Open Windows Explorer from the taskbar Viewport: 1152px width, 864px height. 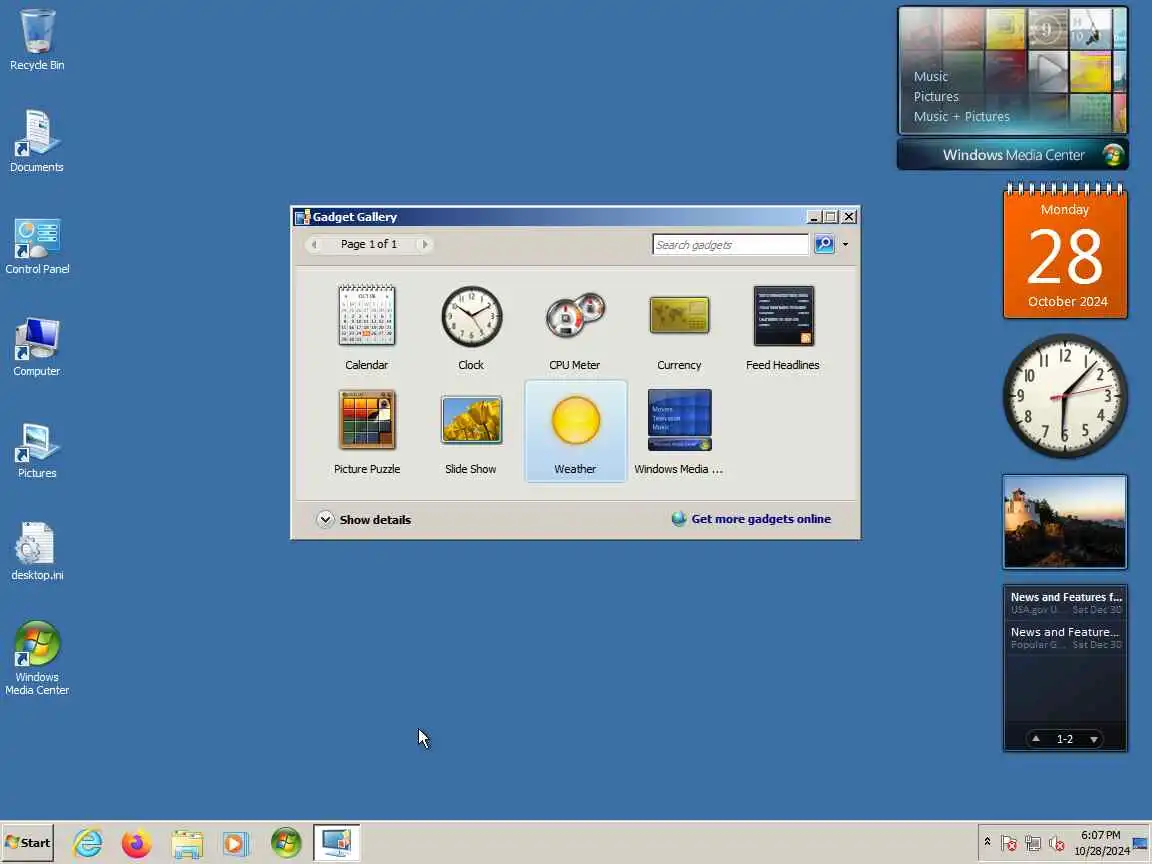click(x=187, y=843)
